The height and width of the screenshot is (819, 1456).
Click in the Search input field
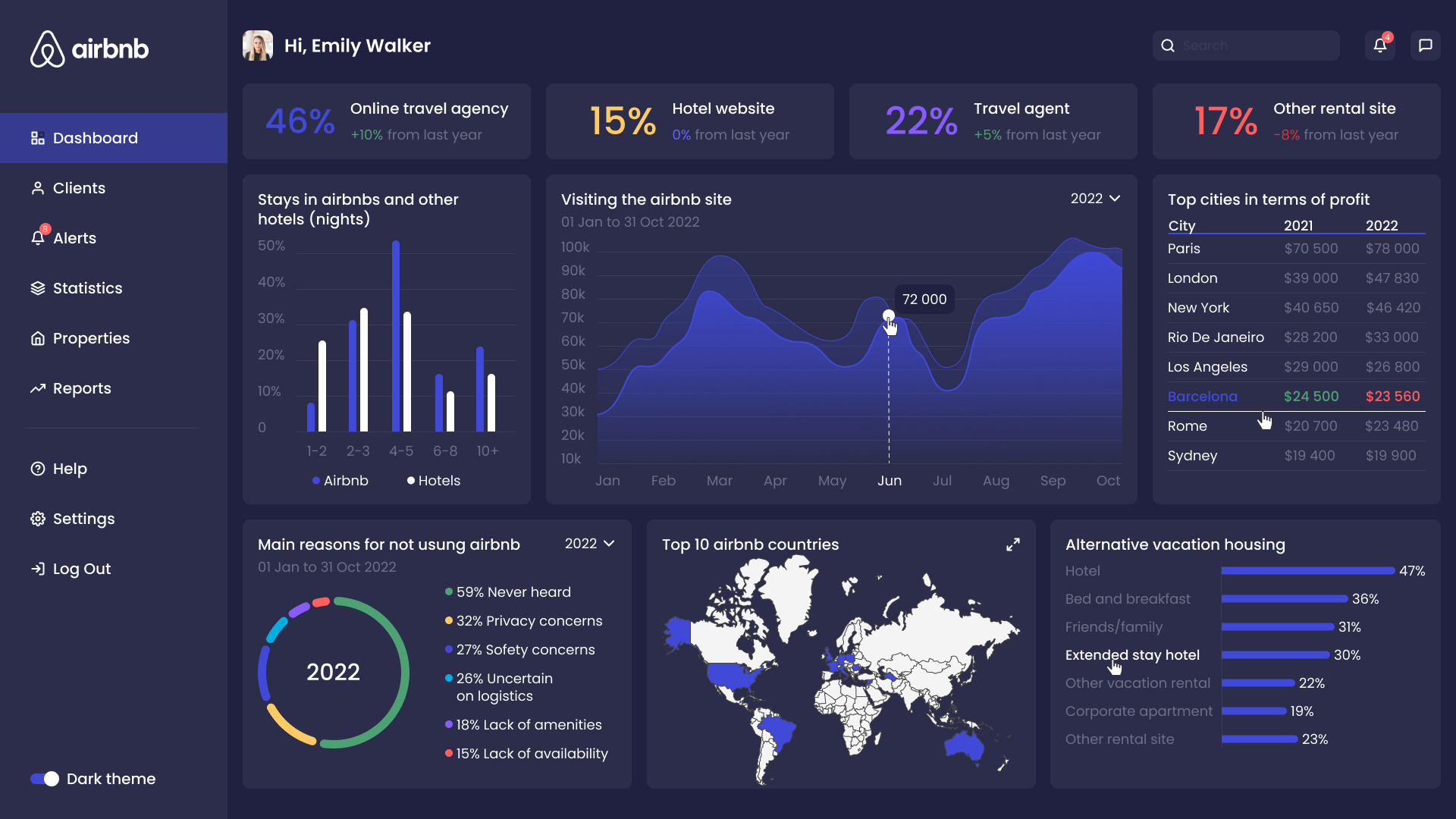(1246, 45)
